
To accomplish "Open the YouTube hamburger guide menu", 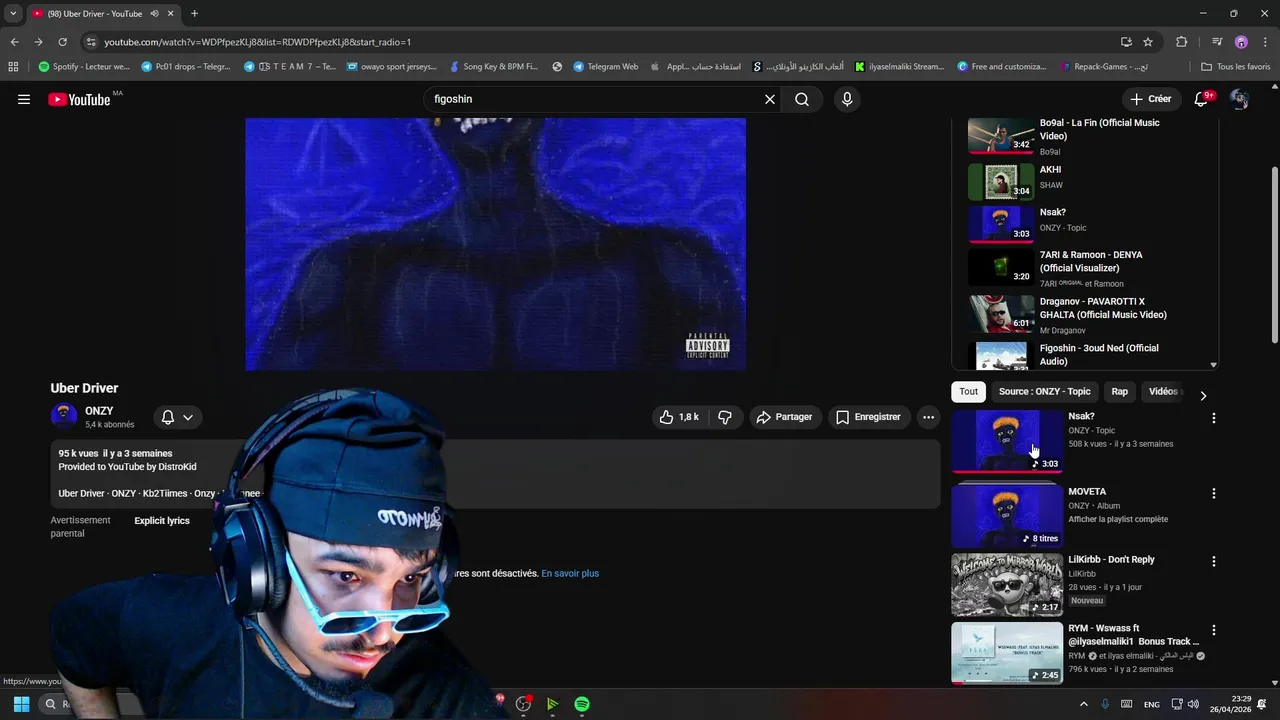I will (x=24, y=99).
